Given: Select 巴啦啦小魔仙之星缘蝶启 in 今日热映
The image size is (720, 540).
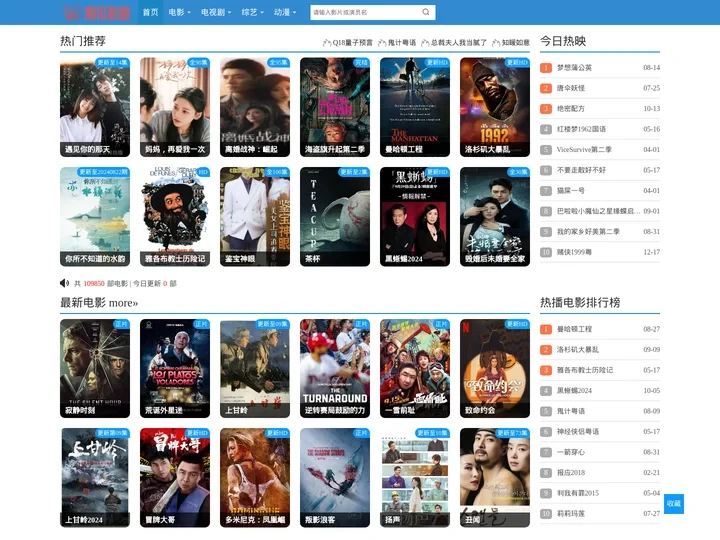Looking at the screenshot, I should click(x=598, y=211).
